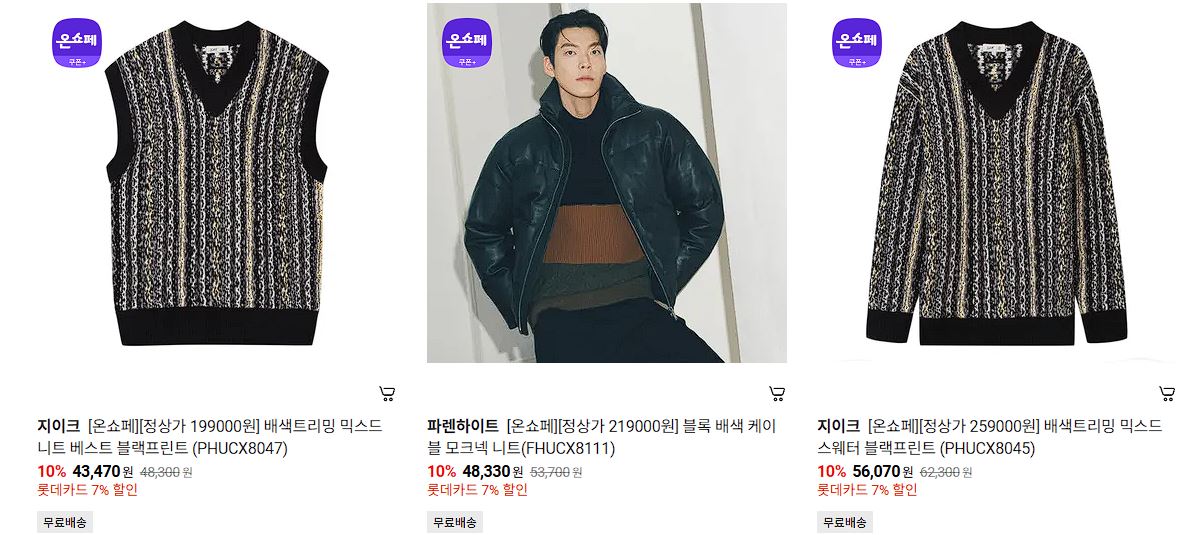1187x535 pixels.
Task: Open the black print knit vest thumbnail
Action: (x=217, y=183)
